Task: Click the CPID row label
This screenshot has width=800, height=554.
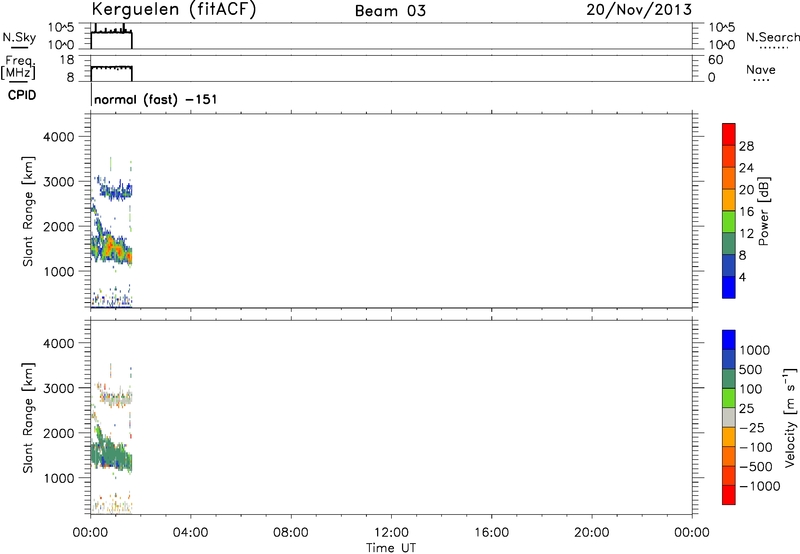Action: [22, 95]
